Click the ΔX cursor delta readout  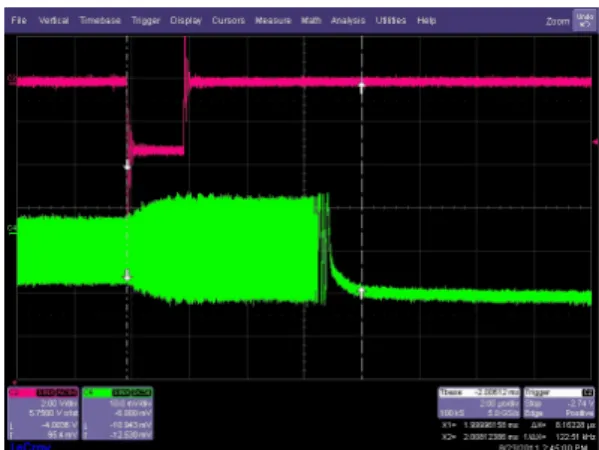[562, 425]
